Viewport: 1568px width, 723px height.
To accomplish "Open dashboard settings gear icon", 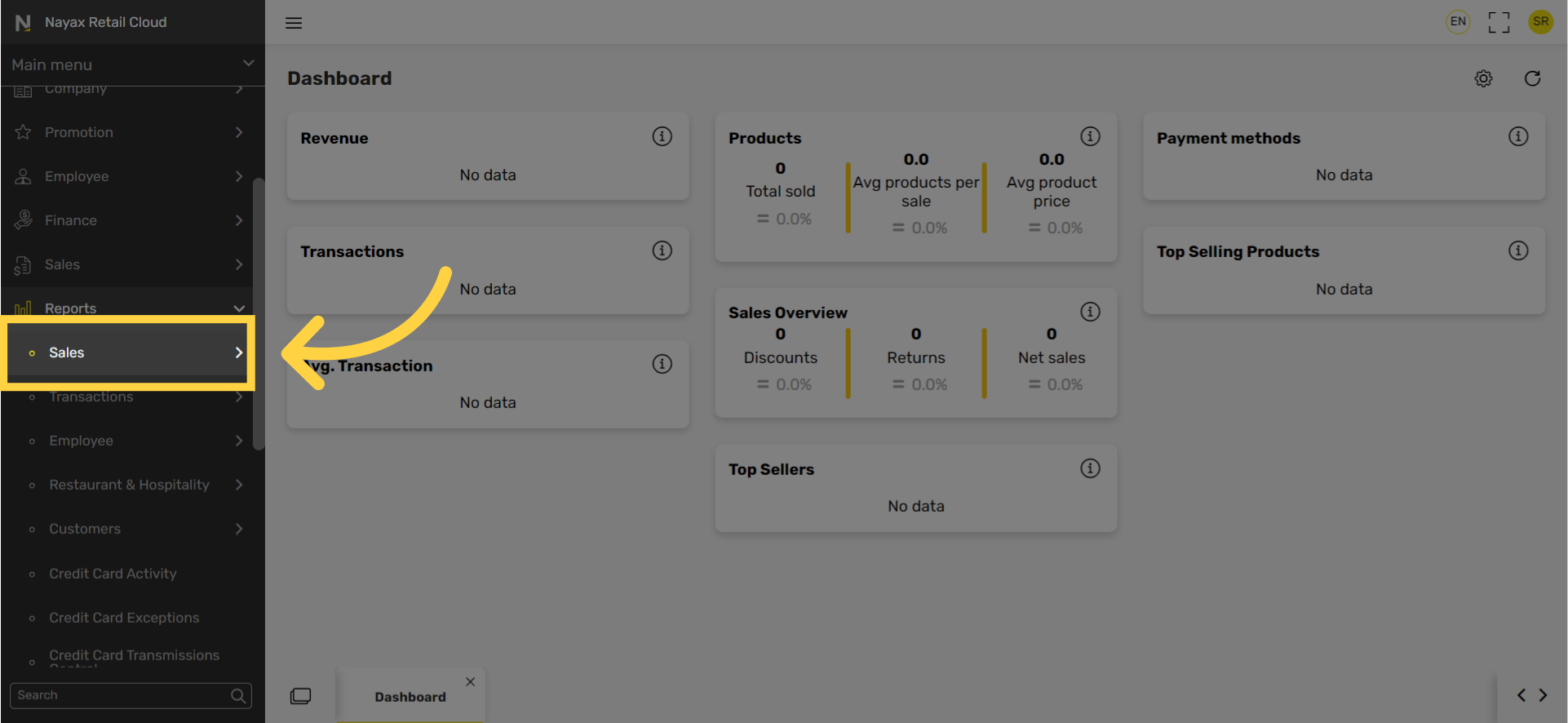I will pos(1483,78).
